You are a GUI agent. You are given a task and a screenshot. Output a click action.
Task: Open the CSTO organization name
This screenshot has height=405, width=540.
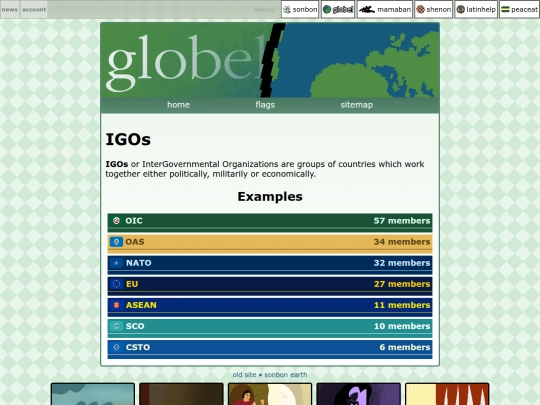pyautogui.click(x=138, y=347)
